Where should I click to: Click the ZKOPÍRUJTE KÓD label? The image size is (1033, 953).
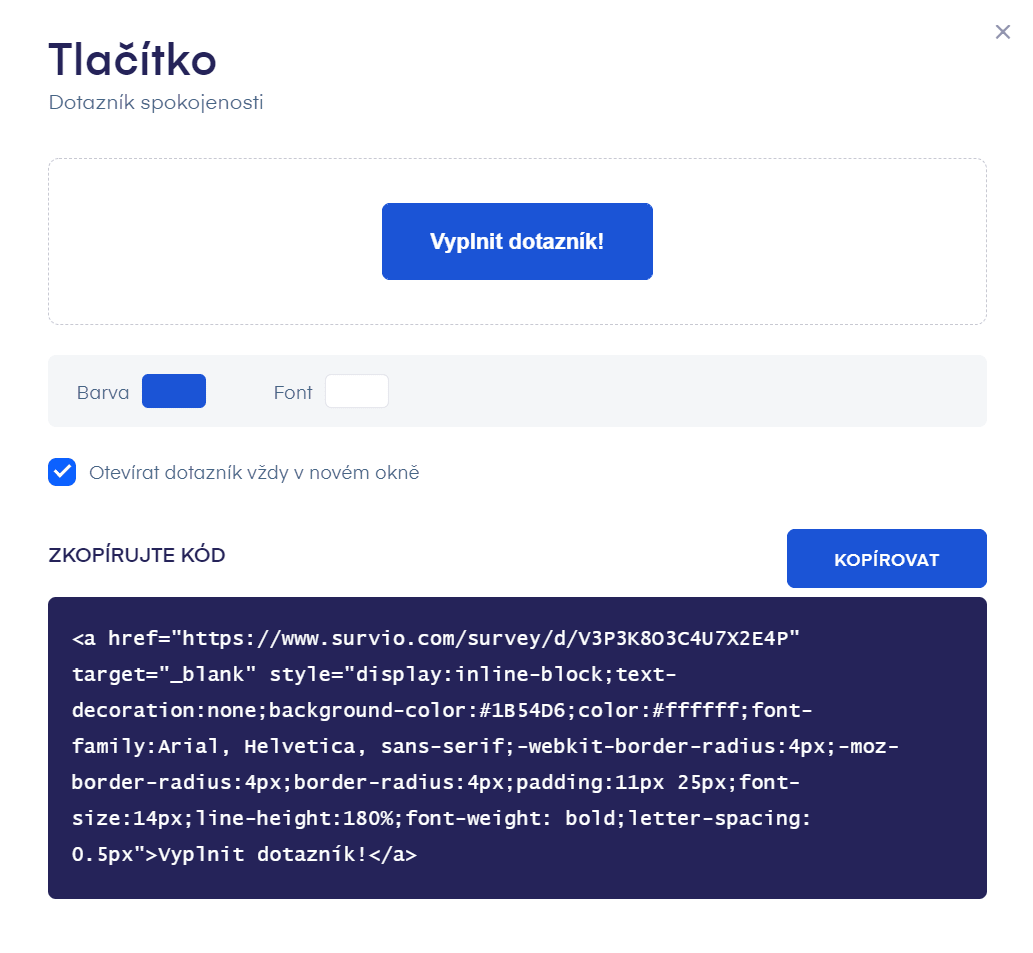click(136, 555)
